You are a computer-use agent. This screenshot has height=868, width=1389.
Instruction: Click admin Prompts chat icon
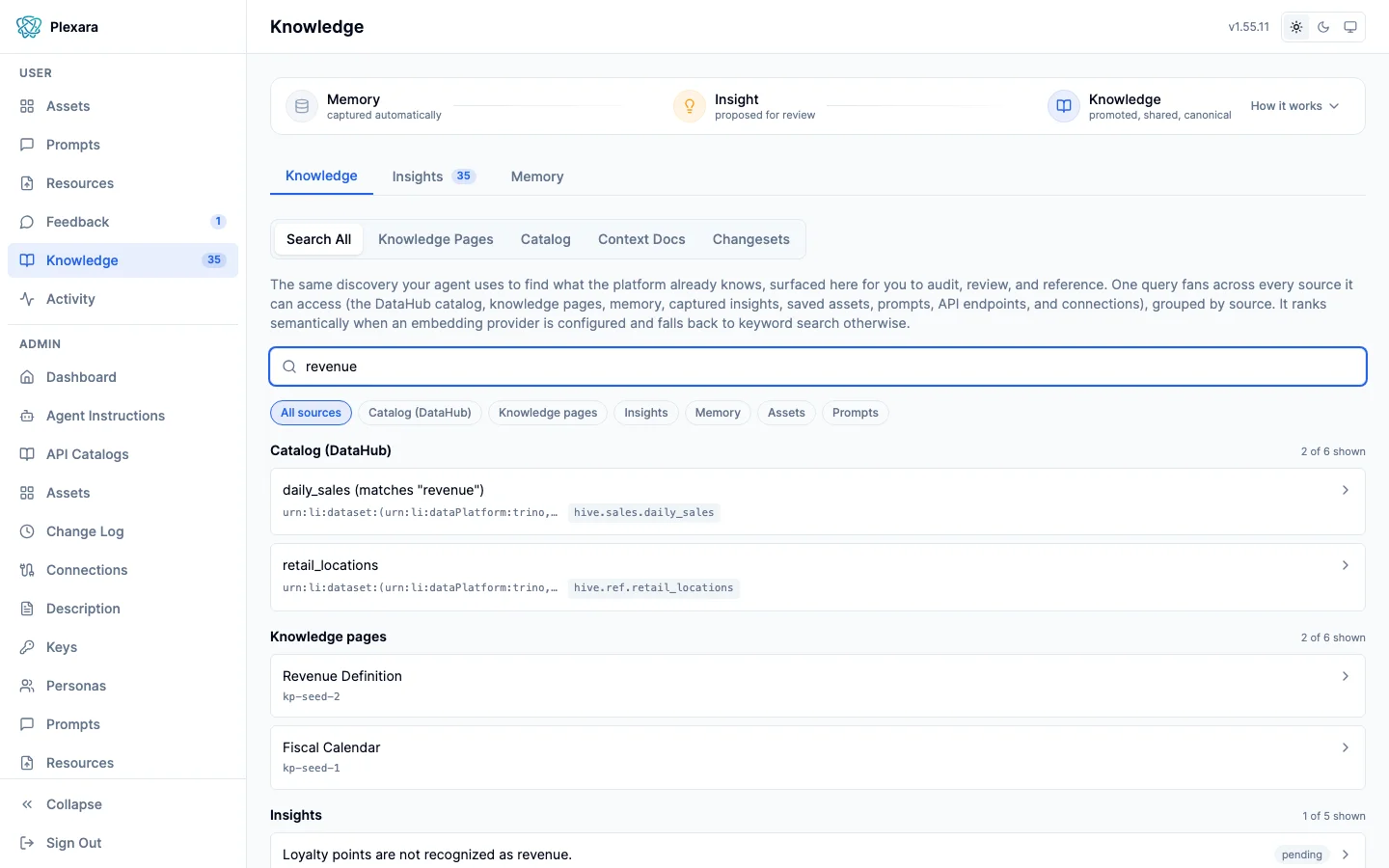27,724
